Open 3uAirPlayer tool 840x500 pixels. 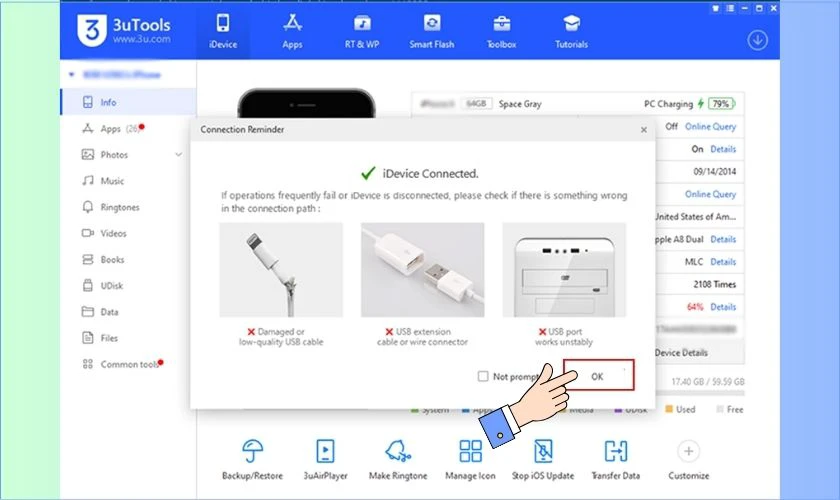click(x=325, y=460)
